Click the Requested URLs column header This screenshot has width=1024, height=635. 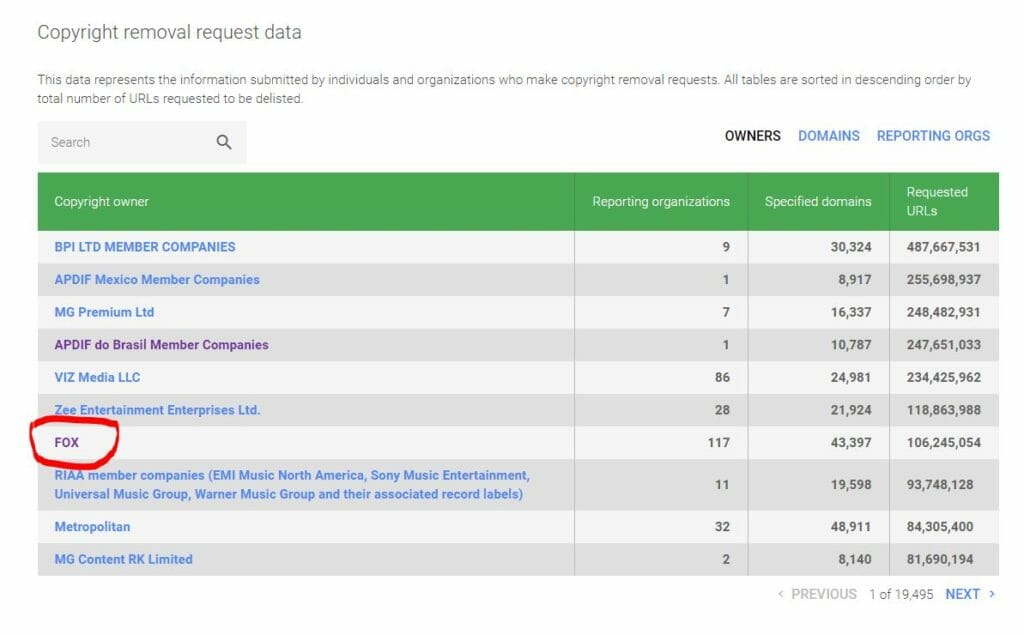click(937, 201)
